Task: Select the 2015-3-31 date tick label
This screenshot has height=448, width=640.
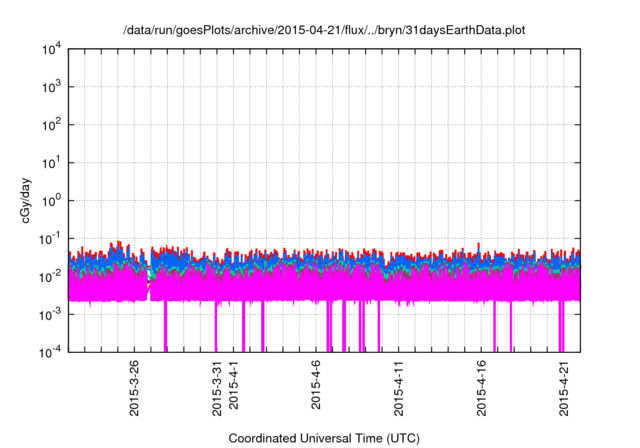Action: [217, 390]
